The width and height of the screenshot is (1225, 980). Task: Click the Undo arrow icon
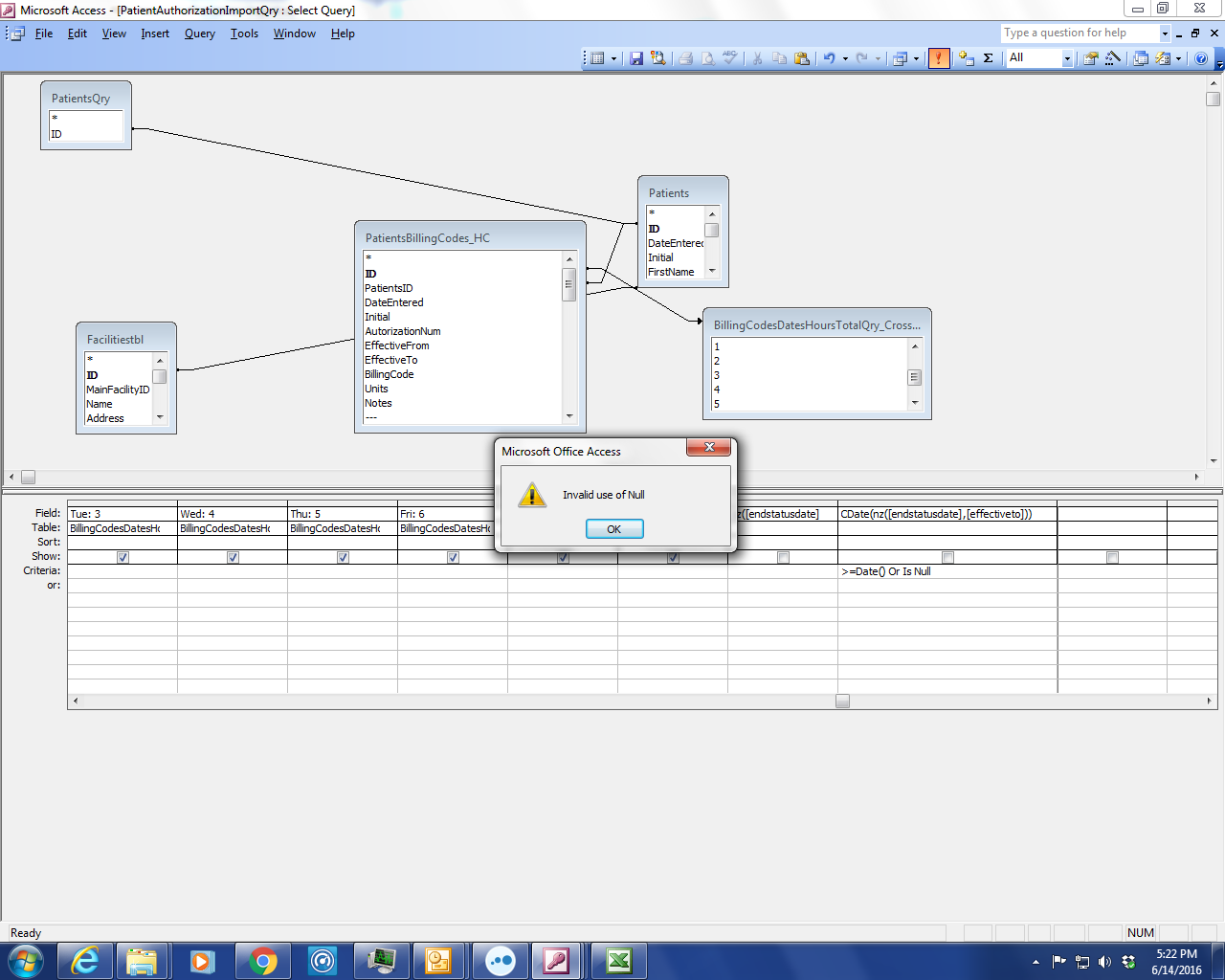pyautogui.click(x=829, y=58)
